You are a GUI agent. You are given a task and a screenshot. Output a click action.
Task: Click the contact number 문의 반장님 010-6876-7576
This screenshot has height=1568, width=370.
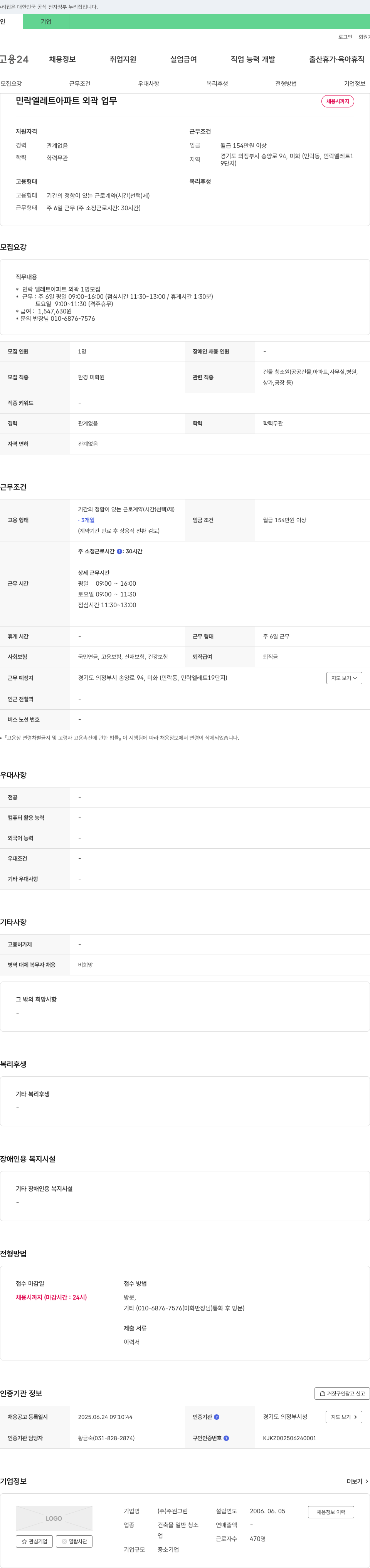[x=58, y=318]
